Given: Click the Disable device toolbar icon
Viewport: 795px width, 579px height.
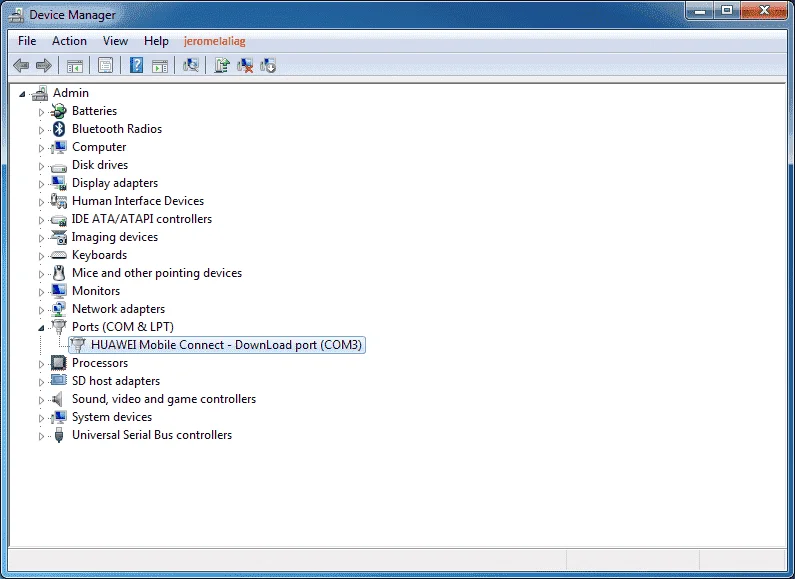Looking at the screenshot, I should [268, 65].
